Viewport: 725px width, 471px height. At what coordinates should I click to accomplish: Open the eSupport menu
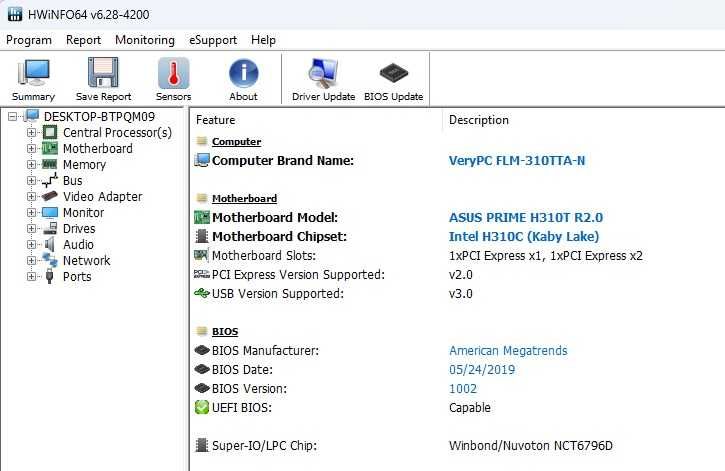click(213, 40)
